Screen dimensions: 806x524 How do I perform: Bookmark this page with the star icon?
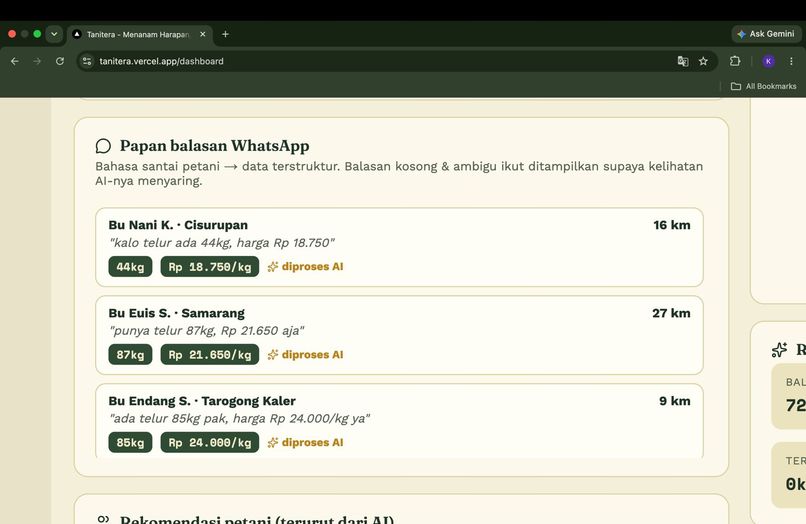703,61
